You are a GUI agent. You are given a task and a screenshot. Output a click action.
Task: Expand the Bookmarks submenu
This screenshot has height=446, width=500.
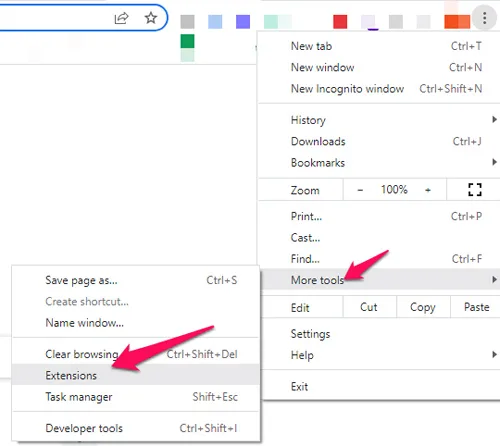point(379,163)
